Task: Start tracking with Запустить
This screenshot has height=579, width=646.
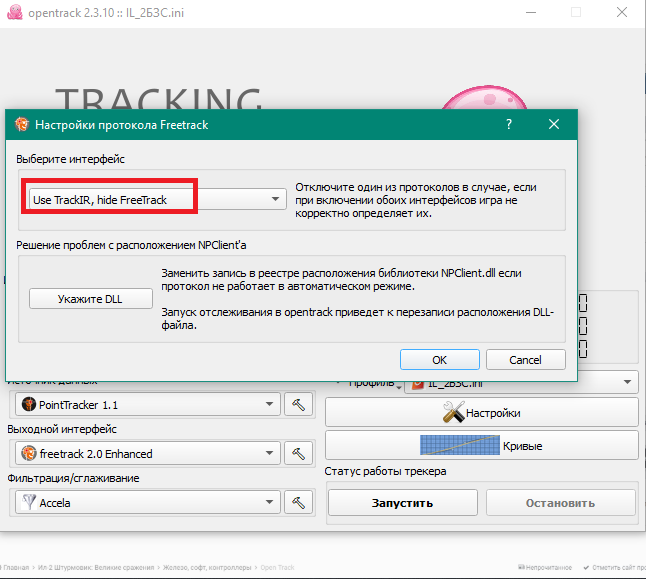Action: 403,503
